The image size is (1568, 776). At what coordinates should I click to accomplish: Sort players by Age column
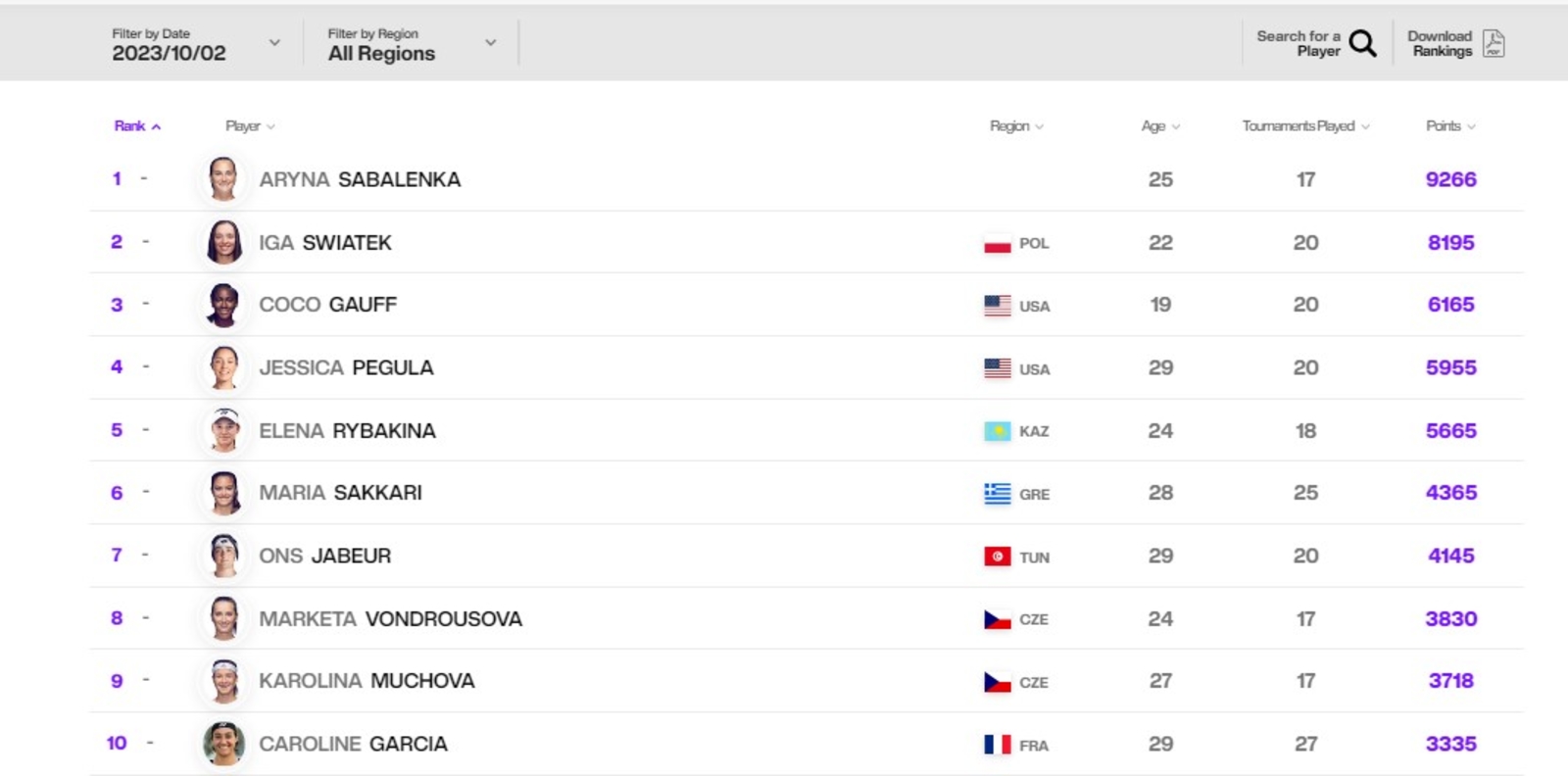1160,125
